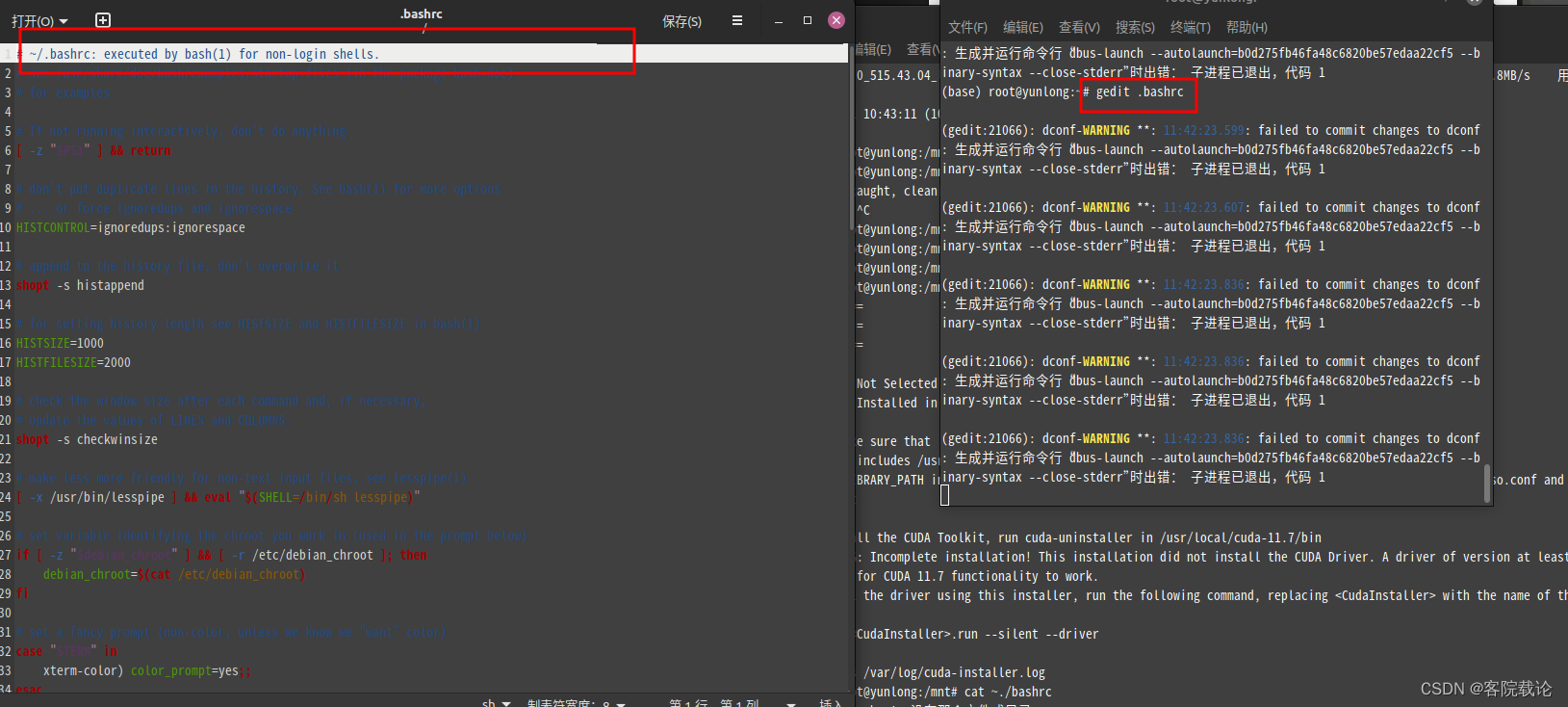Open the 制表符宽度 tab width dropdown
Viewport: 1568px width, 707px height.
tap(576, 702)
